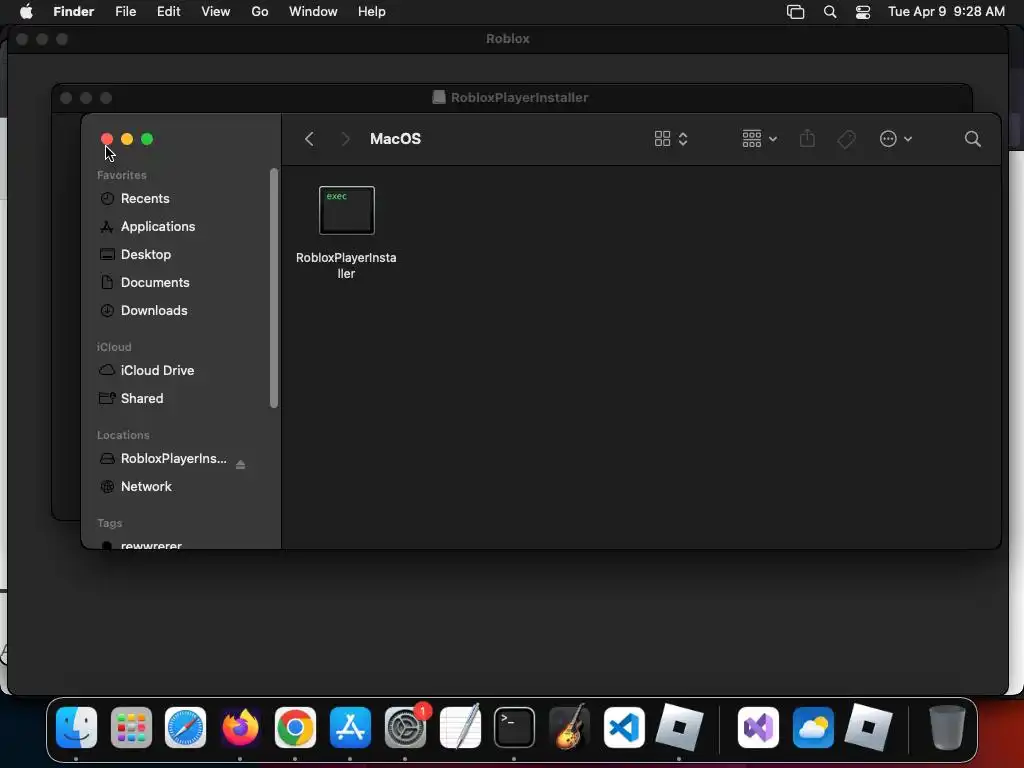Open Control Center in menu bar
The height and width of the screenshot is (768, 1024).
(x=863, y=12)
